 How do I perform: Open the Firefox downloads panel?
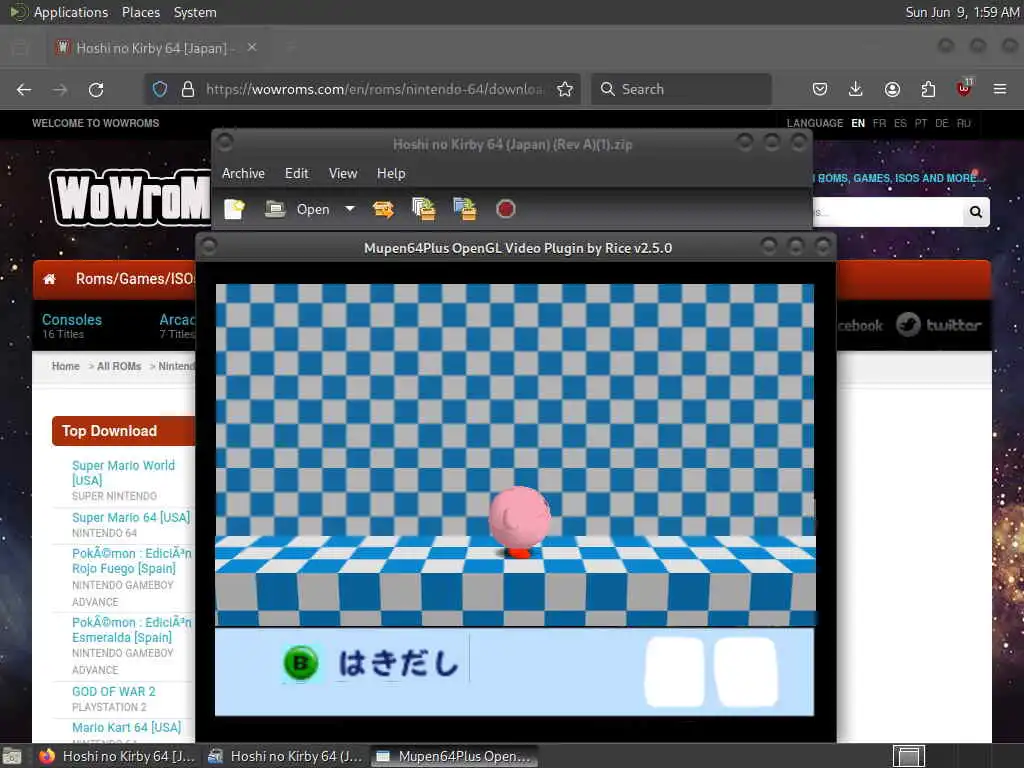[856, 89]
